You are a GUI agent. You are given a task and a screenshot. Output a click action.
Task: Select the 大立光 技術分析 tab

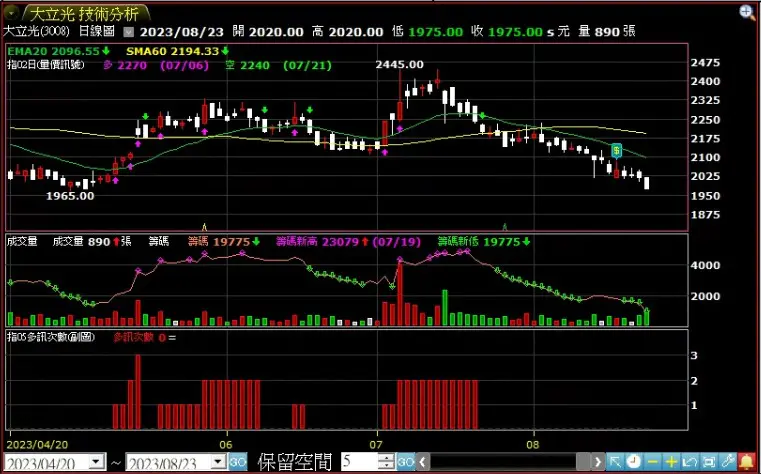click(85, 13)
